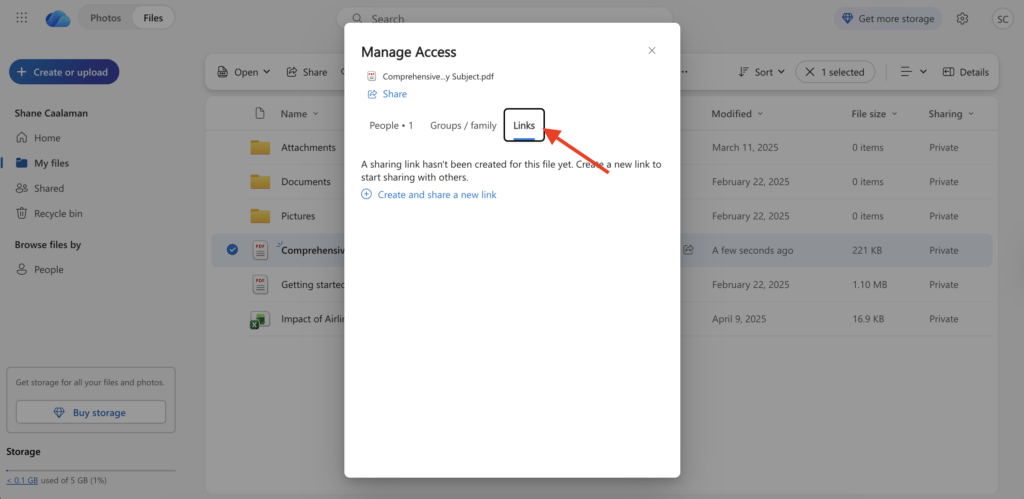Sort by the Modified column header

[x=737, y=114]
